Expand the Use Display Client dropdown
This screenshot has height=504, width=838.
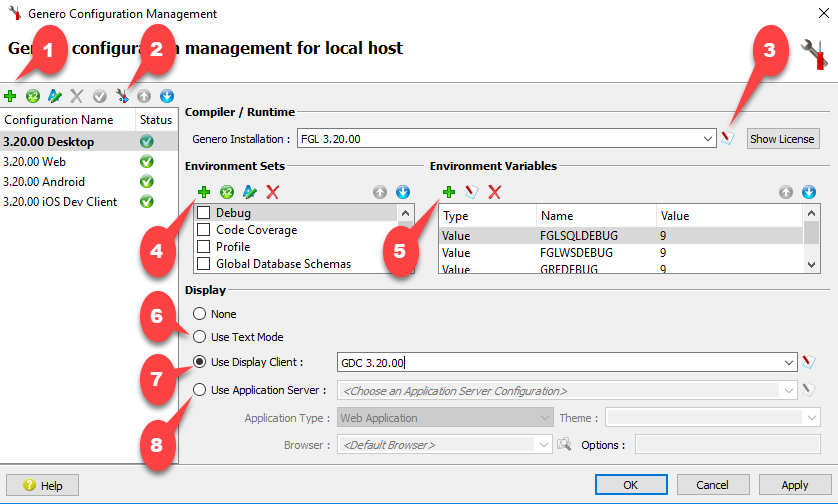click(x=788, y=363)
